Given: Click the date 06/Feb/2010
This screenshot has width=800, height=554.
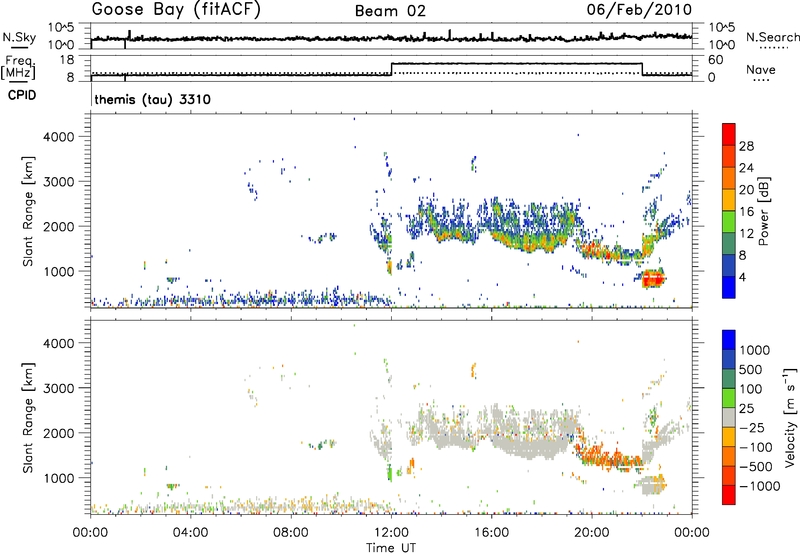Looking at the screenshot, I should point(639,10).
